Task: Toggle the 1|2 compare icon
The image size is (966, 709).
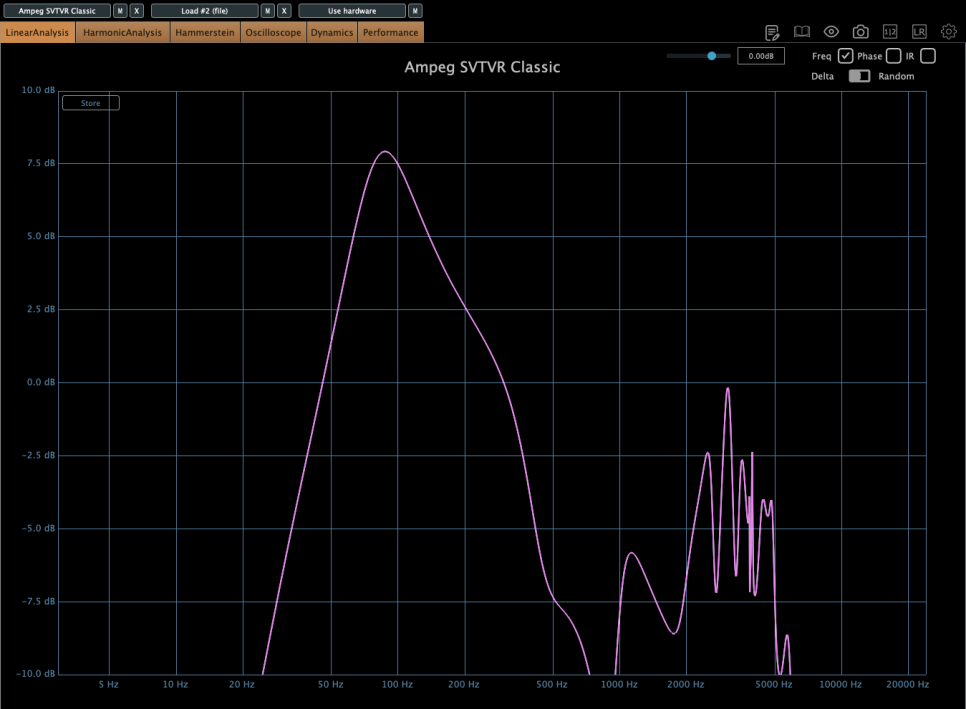Action: [x=890, y=32]
